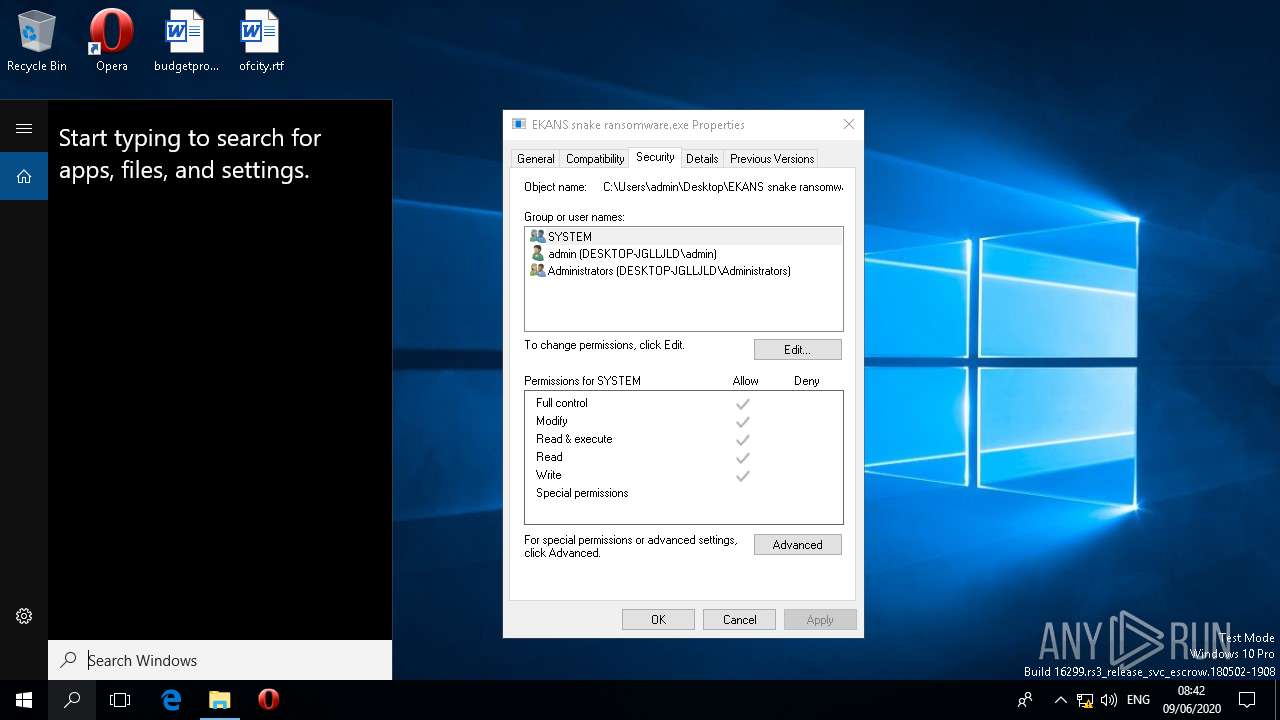
Task: Switch to the Details tab
Action: (x=702, y=158)
